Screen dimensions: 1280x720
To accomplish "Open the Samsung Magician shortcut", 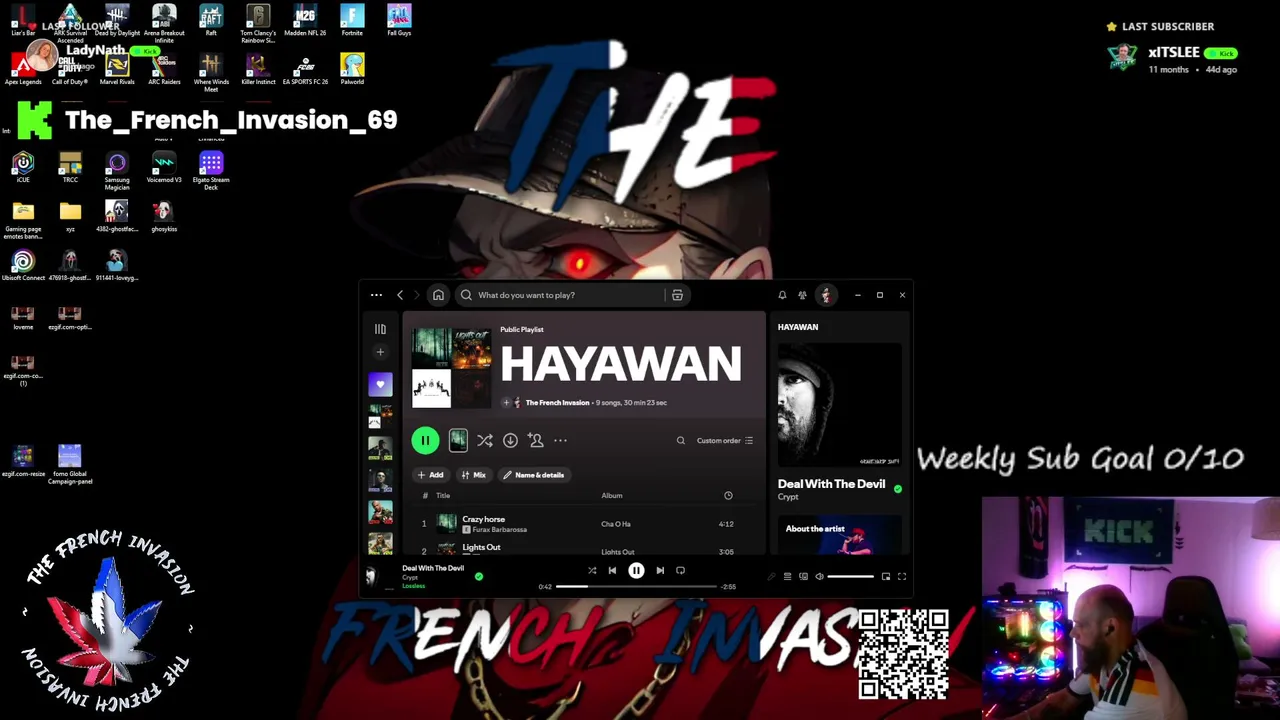I will [117, 171].
